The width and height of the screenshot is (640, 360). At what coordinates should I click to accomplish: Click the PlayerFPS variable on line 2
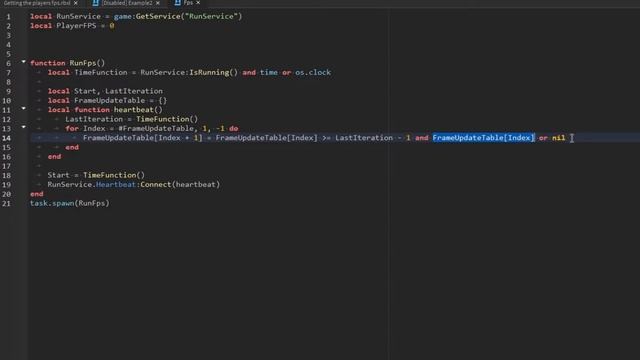point(76,25)
